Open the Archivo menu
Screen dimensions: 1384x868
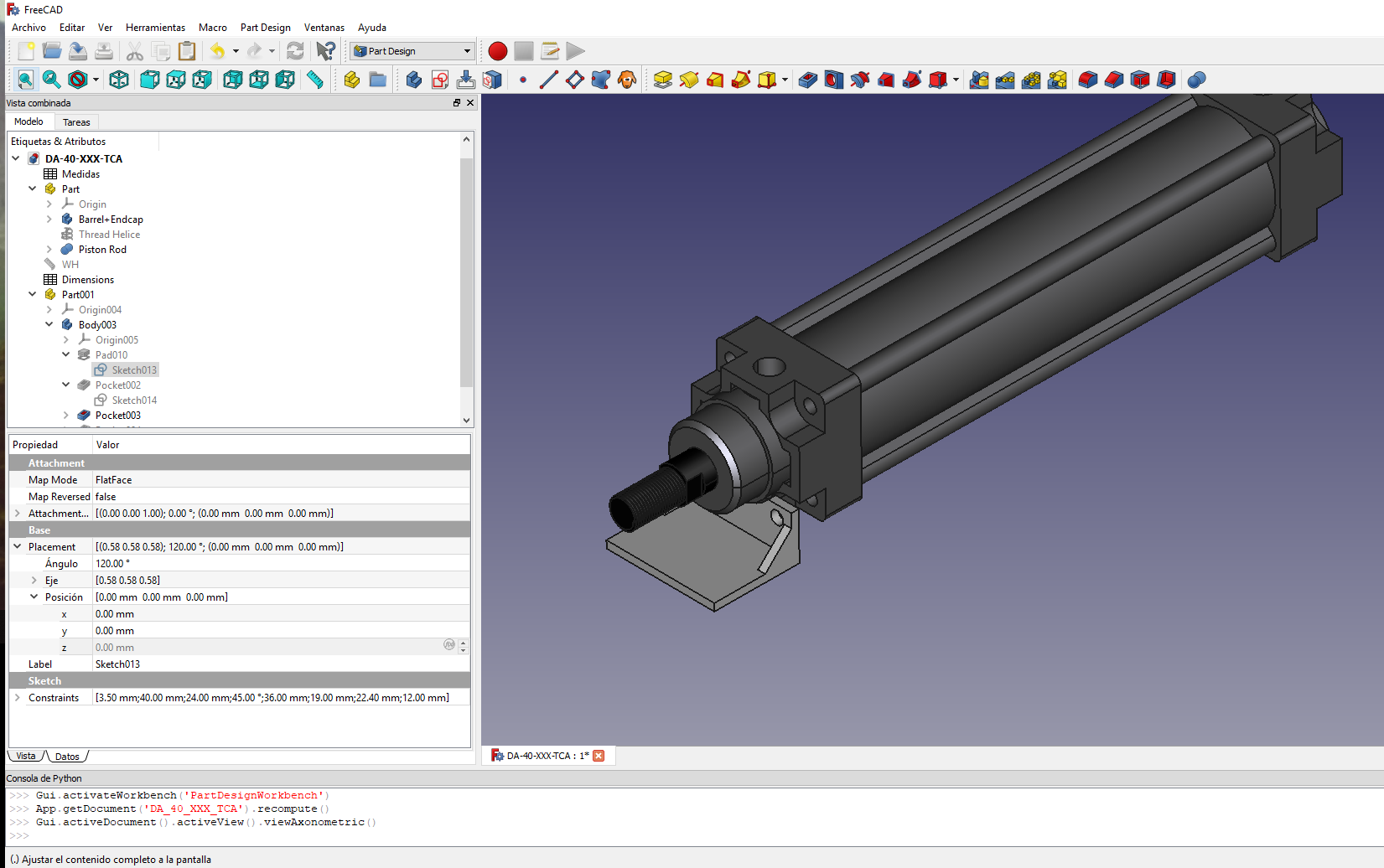click(29, 28)
